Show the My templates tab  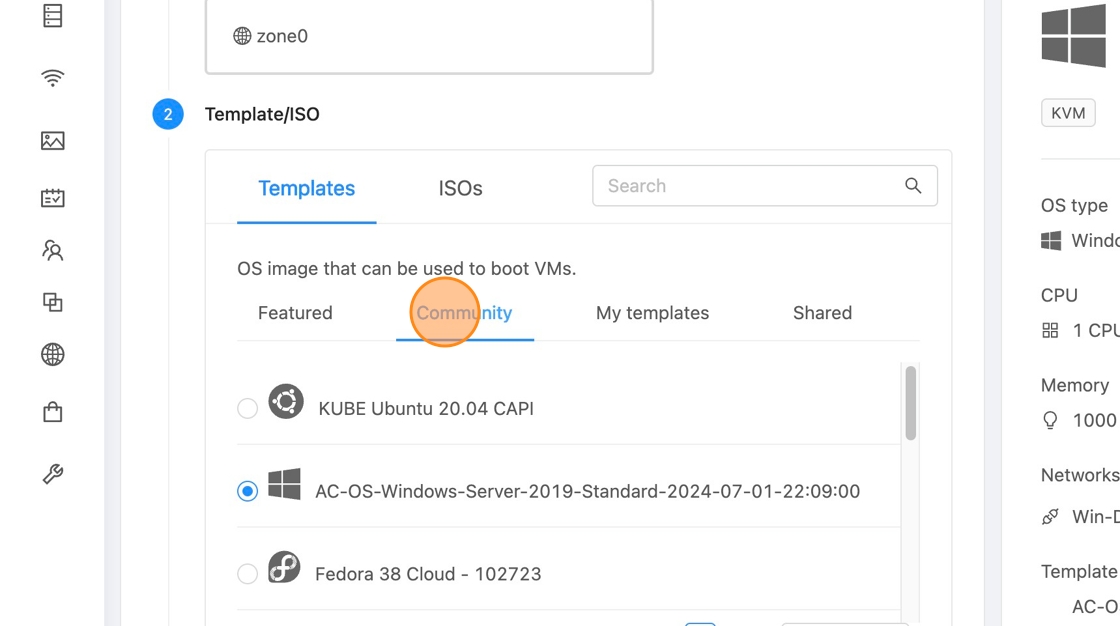652,313
